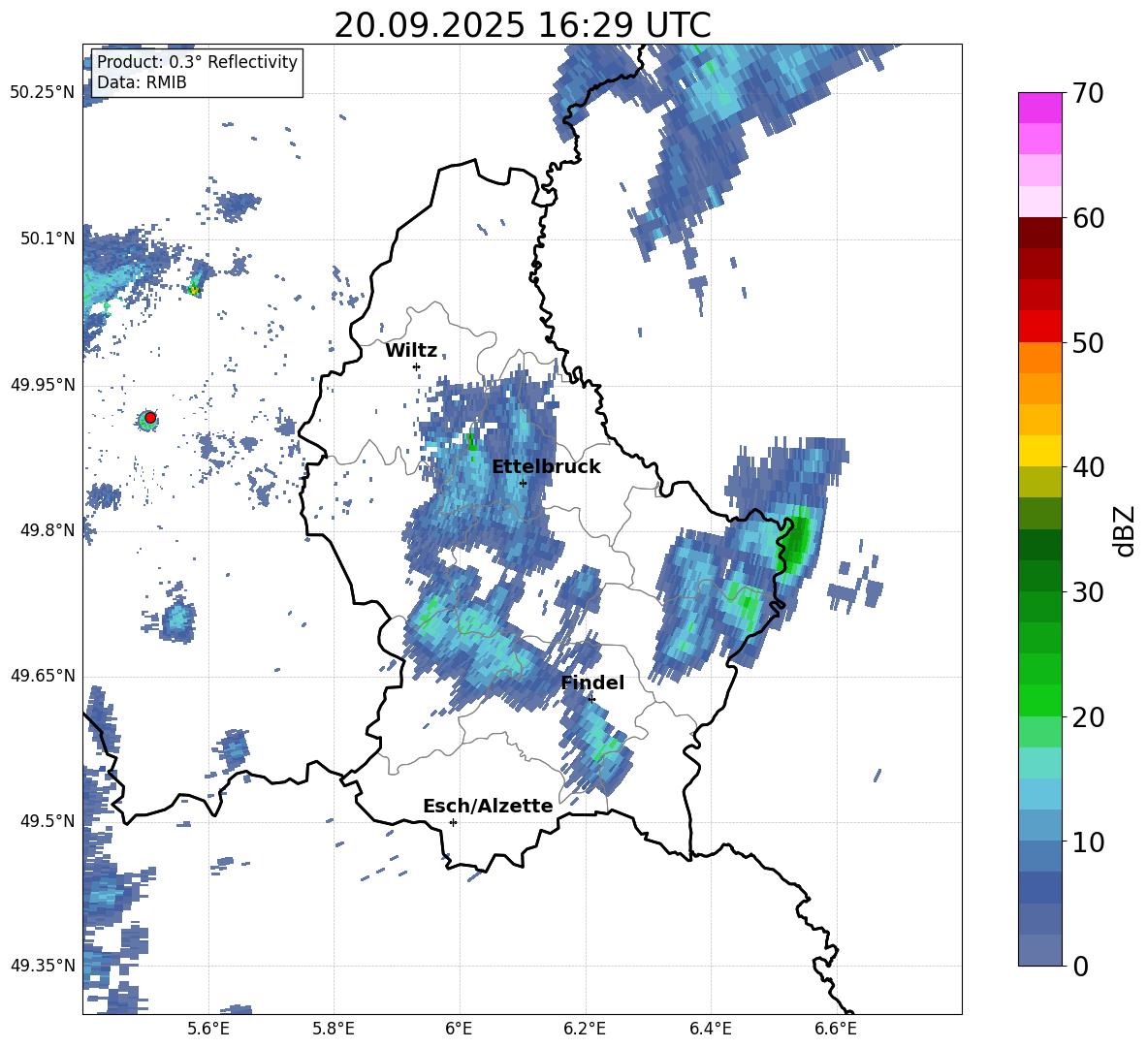Viewport: 1148px width, 1048px height.
Task: Pick the magenta top segment of colorbar
Action: 1040,108
